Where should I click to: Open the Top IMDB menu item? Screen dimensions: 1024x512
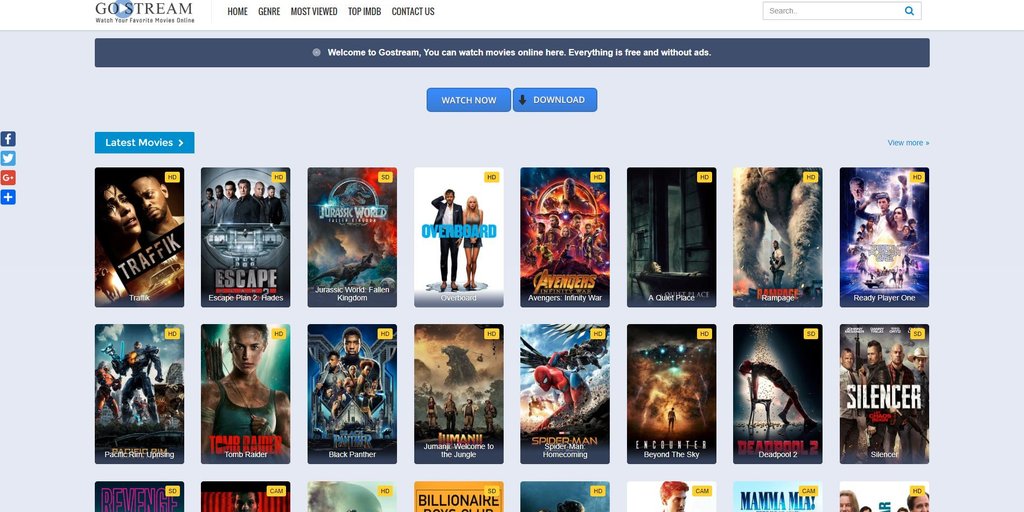click(x=365, y=12)
